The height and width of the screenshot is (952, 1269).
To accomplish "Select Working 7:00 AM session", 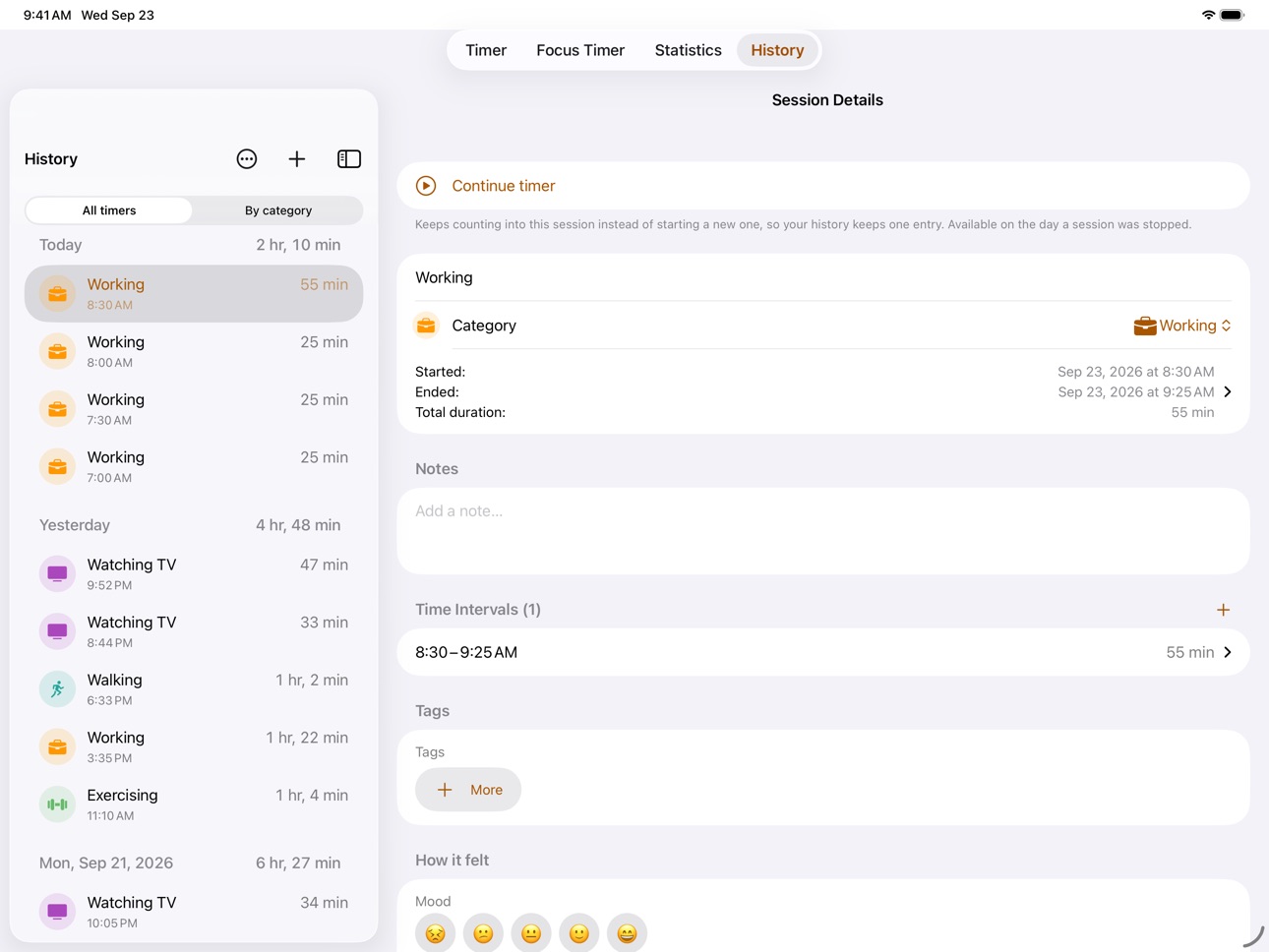I will click(194, 466).
